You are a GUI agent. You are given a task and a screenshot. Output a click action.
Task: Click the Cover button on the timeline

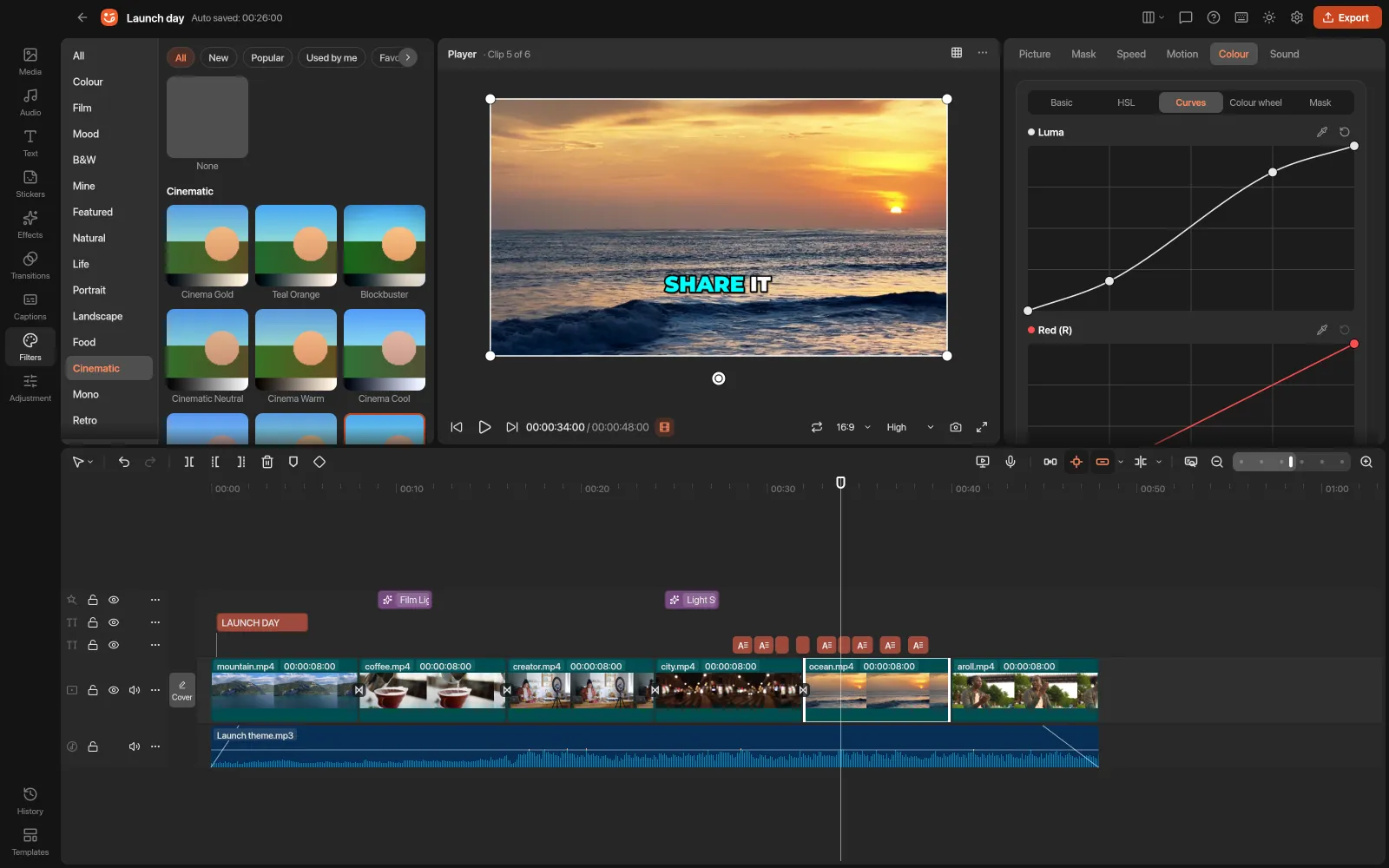[182, 690]
